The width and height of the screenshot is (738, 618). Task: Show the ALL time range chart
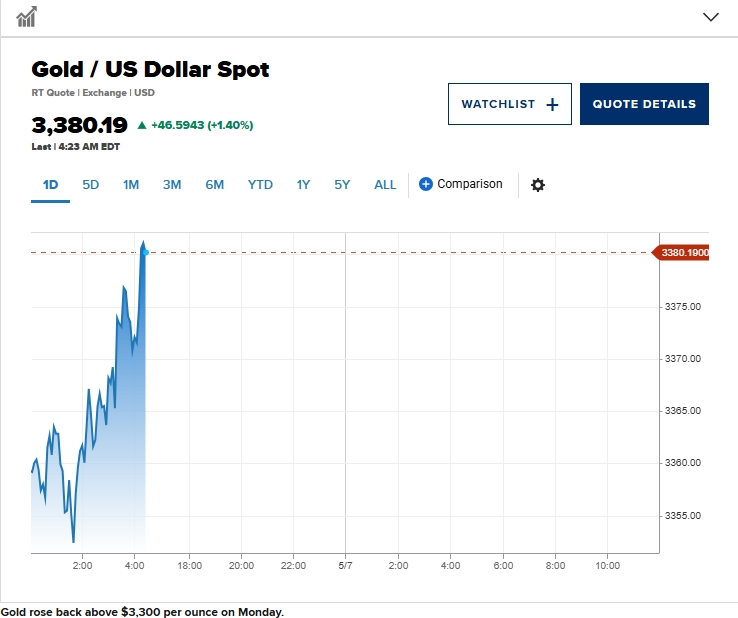coord(385,185)
